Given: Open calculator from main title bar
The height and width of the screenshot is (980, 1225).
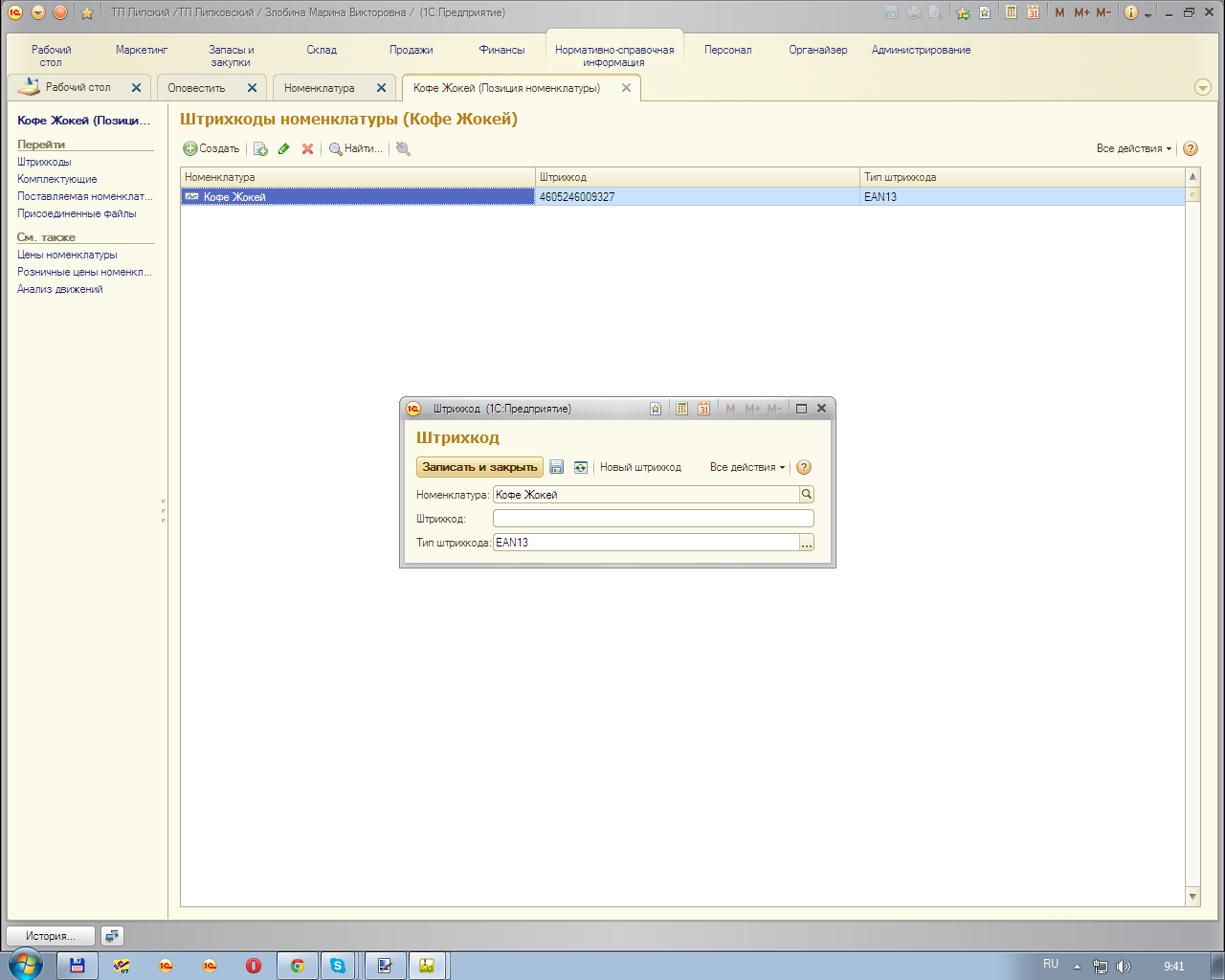Looking at the screenshot, I should click(1011, 12).
